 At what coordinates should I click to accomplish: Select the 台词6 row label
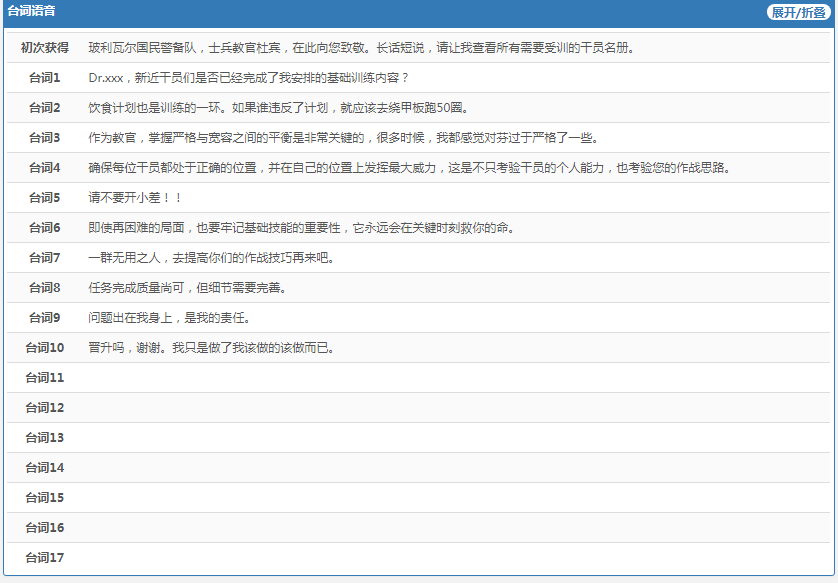tap(45, 228)
